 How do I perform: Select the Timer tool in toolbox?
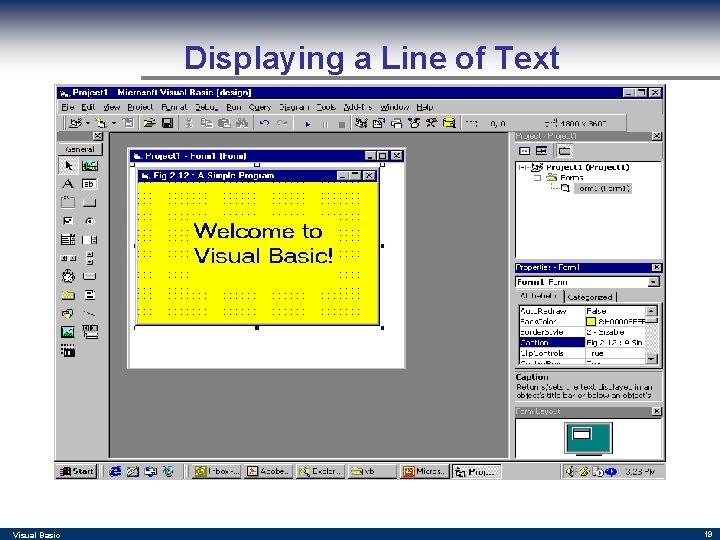click(68, 276)
